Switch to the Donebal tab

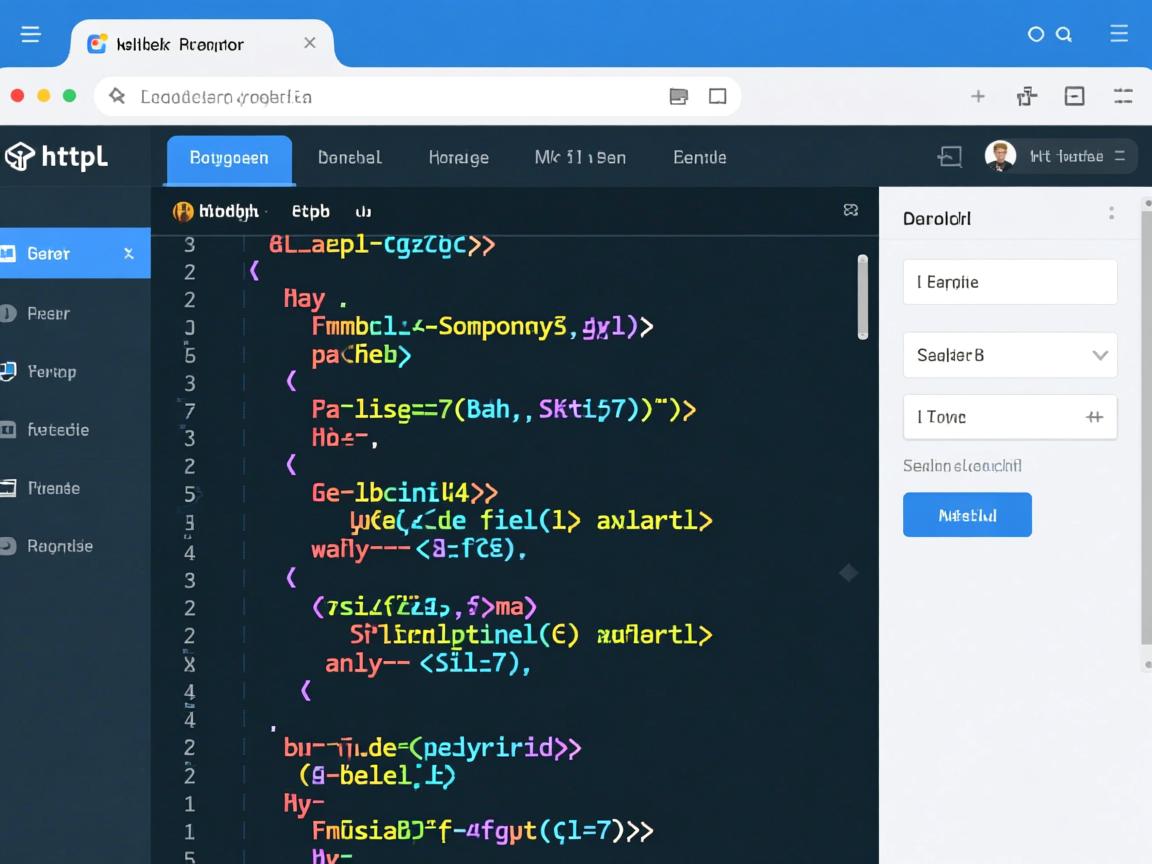(349, 157)
